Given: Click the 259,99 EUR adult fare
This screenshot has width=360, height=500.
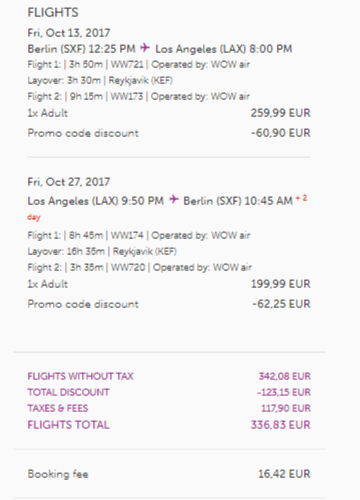Looking at the screenshot, I should [281, 113].
